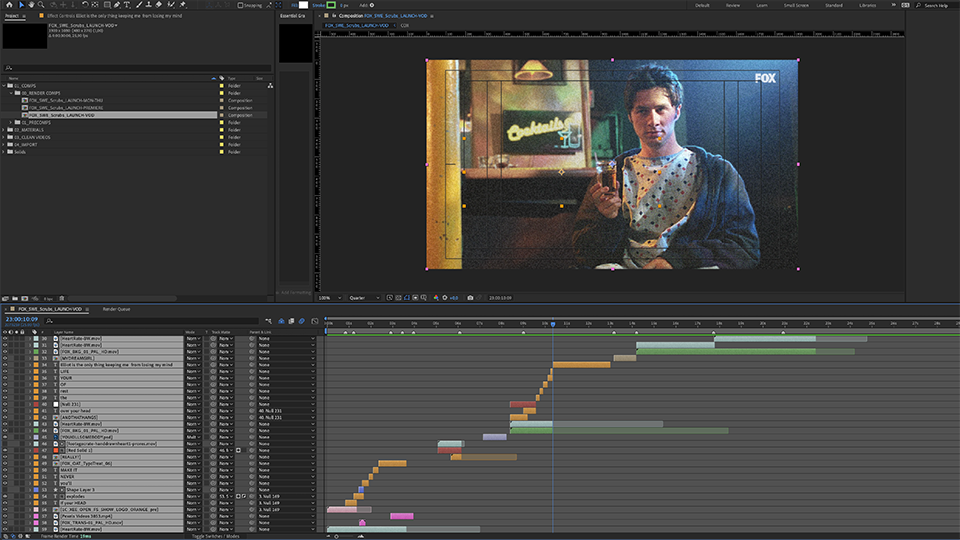The height and width of the screenshot is (540, 960).
Task: Click the timeline current time indicator marker
Action: pos(553,324)
